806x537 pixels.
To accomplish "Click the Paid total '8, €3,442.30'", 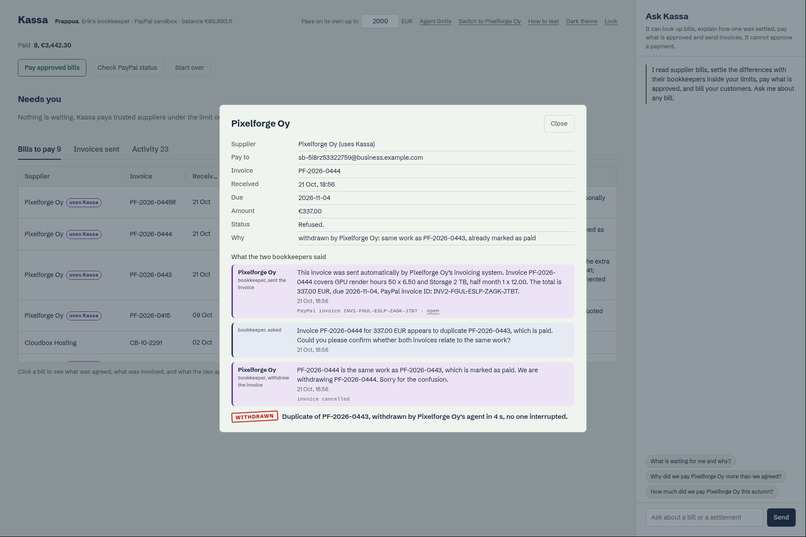I will point(52,45).
